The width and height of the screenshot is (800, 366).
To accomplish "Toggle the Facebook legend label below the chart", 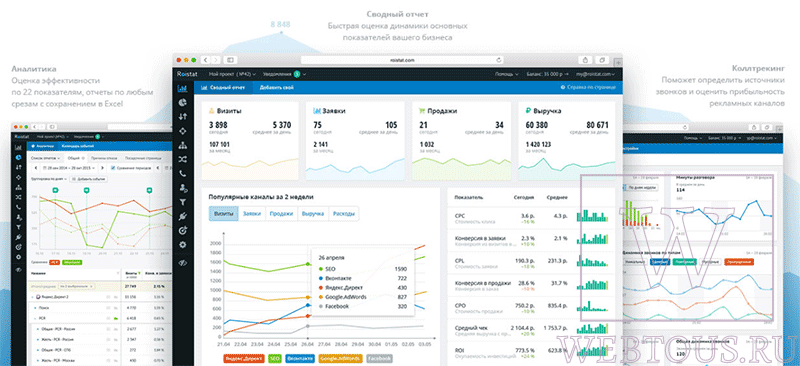I will coord(379,359).
